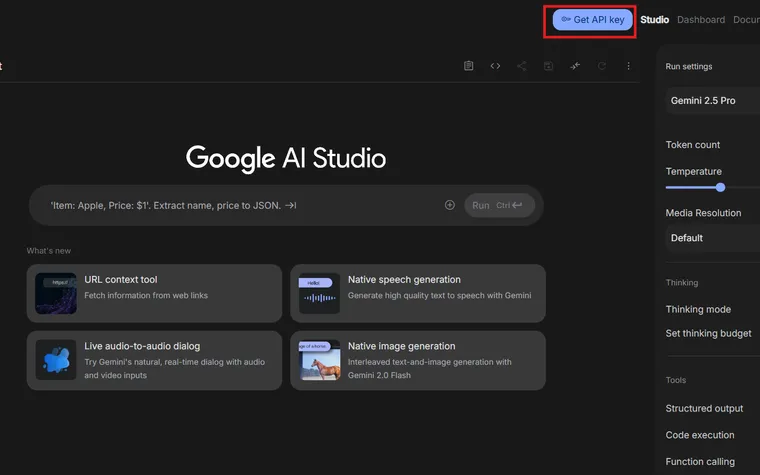The image size is (760, 475).
Task: Click the speech waveform thumbnail
Action: click(319, 293)
